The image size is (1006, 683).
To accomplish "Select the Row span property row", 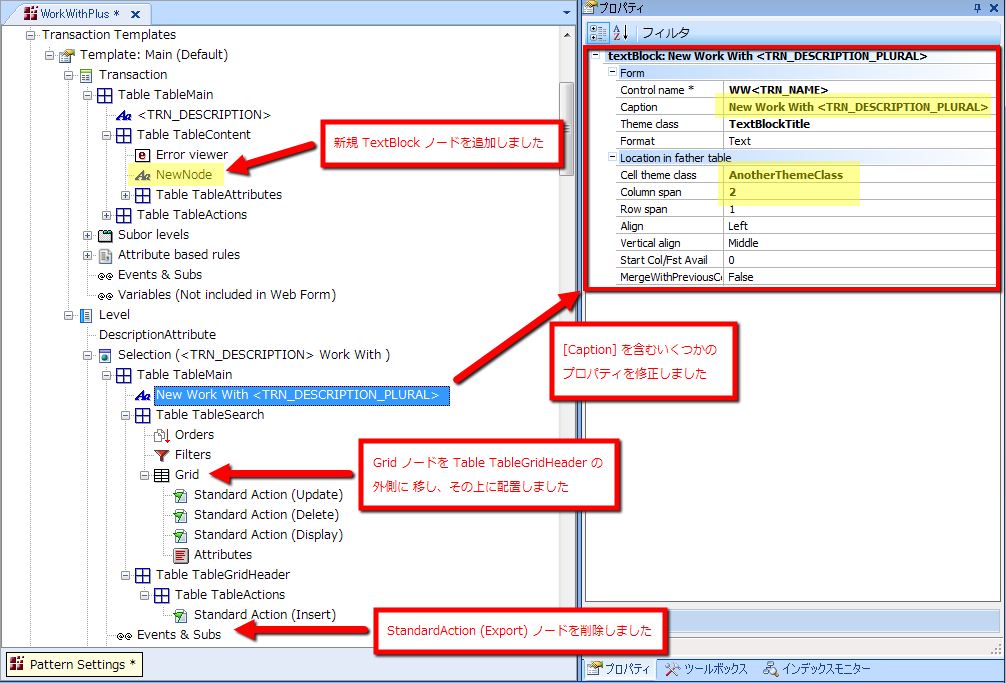I will [805, 209].
